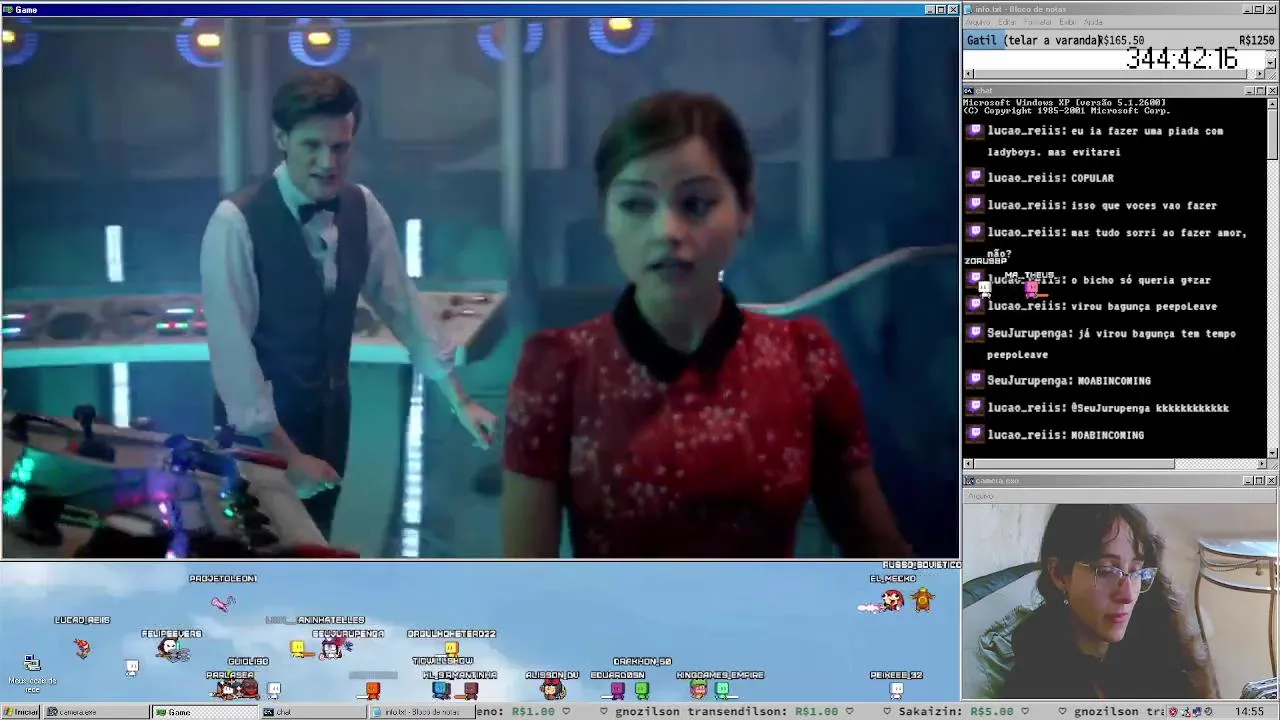Click the PROJETOLEON1 pink flying character
The height and width of the screenshot is (720, 1280).
click(x=223, y=602)
